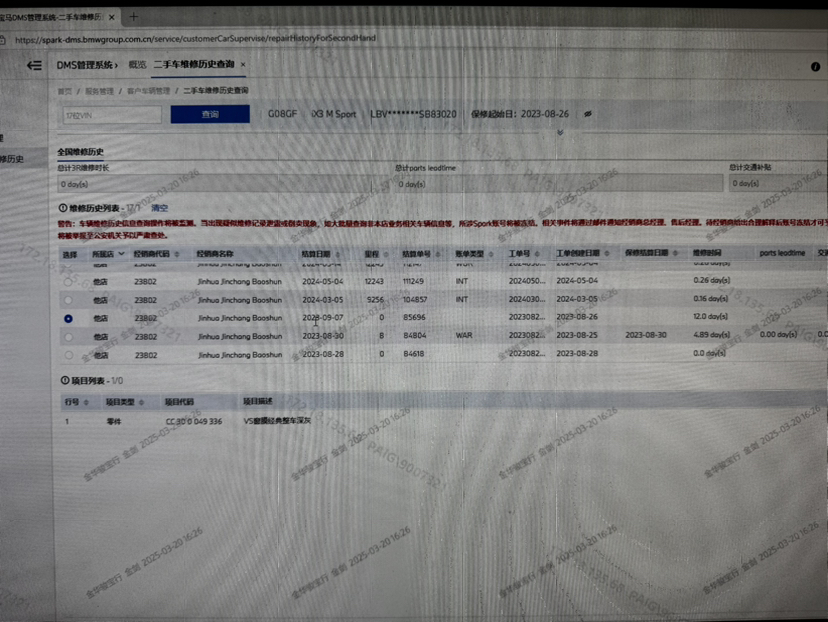The image size is (828, 622).
Task: Focus the VIN search input field
Action: coord(112,115)
